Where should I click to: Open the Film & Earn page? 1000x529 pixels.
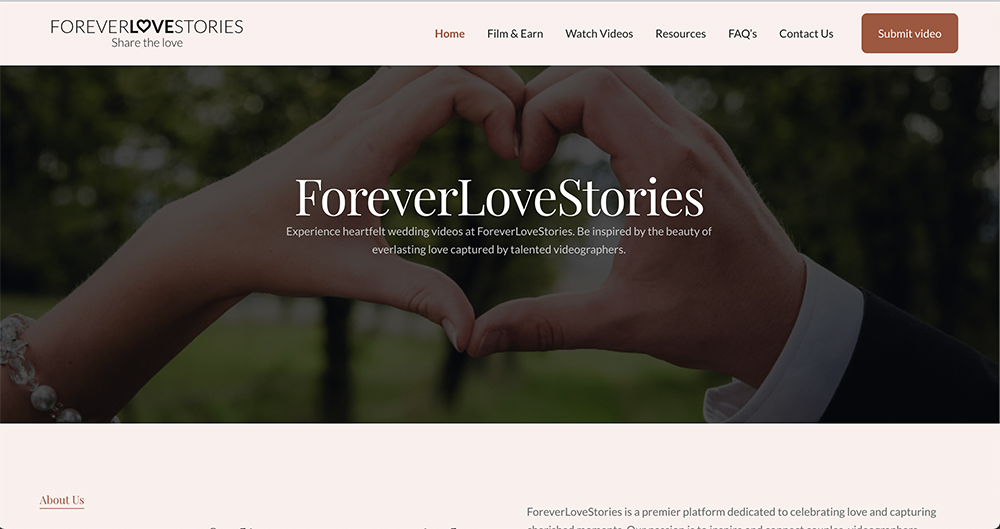515,34
